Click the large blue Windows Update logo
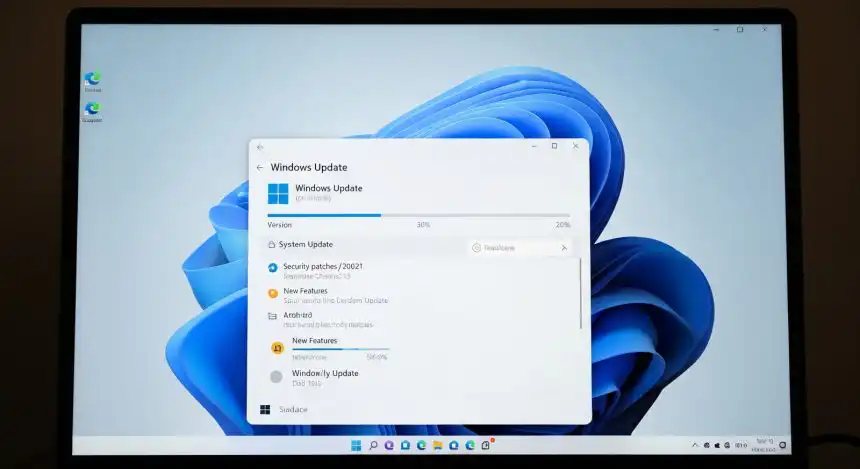The width and height of the screenshot is (860, 469). point(277,193)
